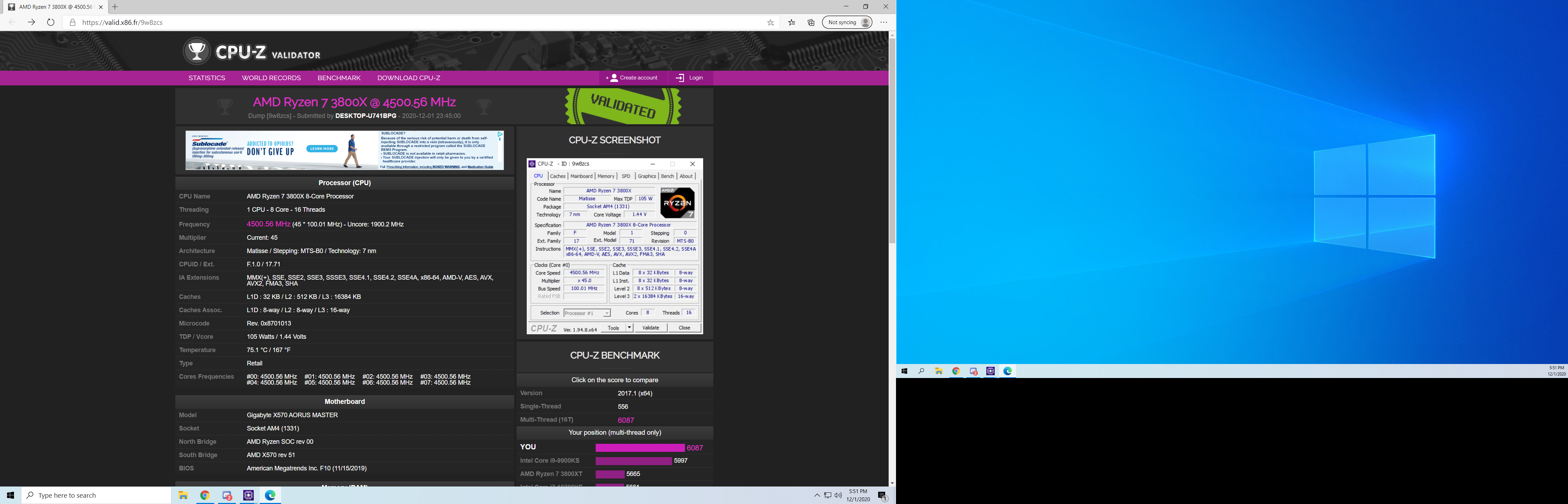1568x504 pixels.
Task: Click the TDP 105 Watts / 1.44 Volts value
Action: [x=276, y=337]
